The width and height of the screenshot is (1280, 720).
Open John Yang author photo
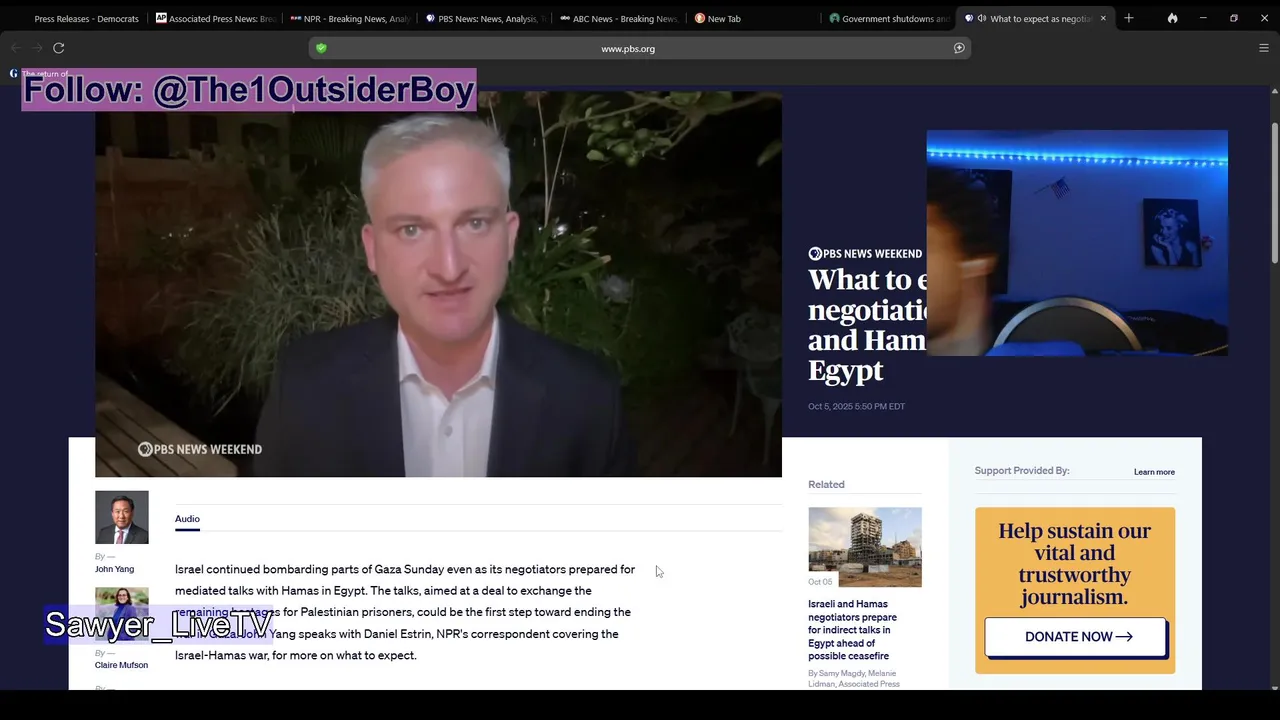122,517
